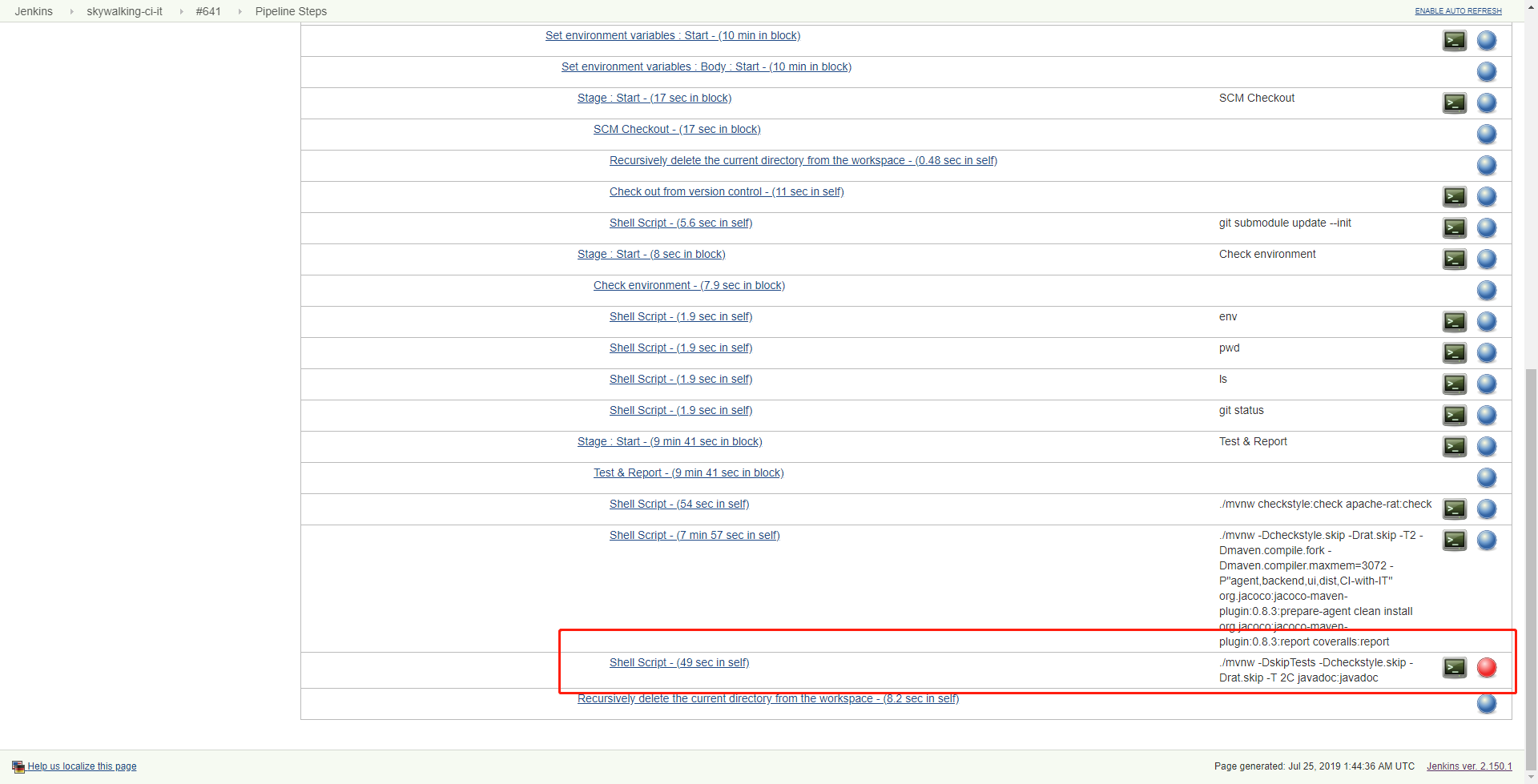This screenshot has width=1538, height=784.
Task: Click blue status ball on SCM Checkout 17 sec block row
Action: click(1487, 135)
